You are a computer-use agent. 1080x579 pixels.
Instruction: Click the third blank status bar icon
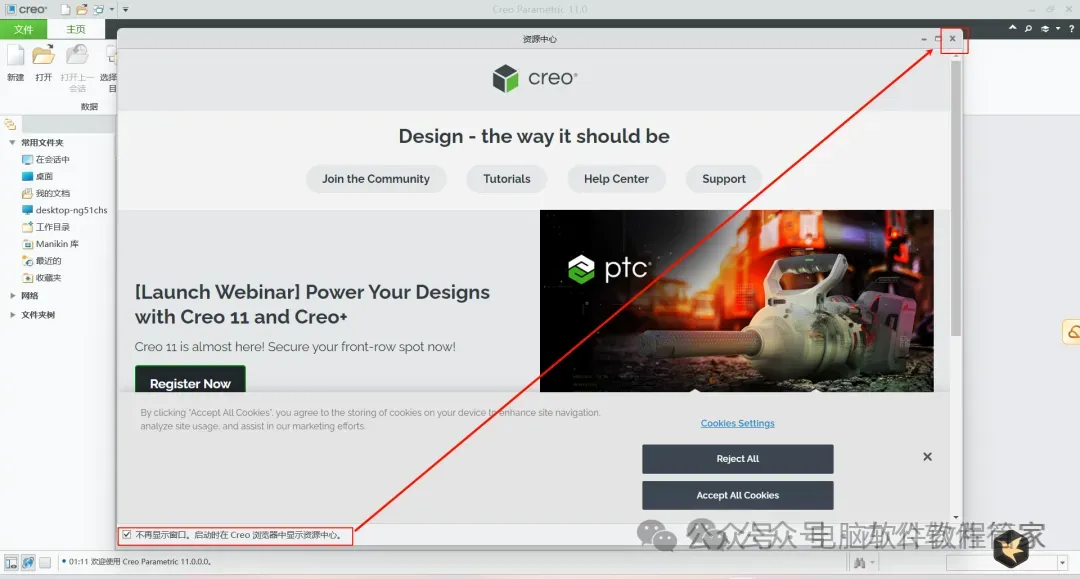pos(45,562)
